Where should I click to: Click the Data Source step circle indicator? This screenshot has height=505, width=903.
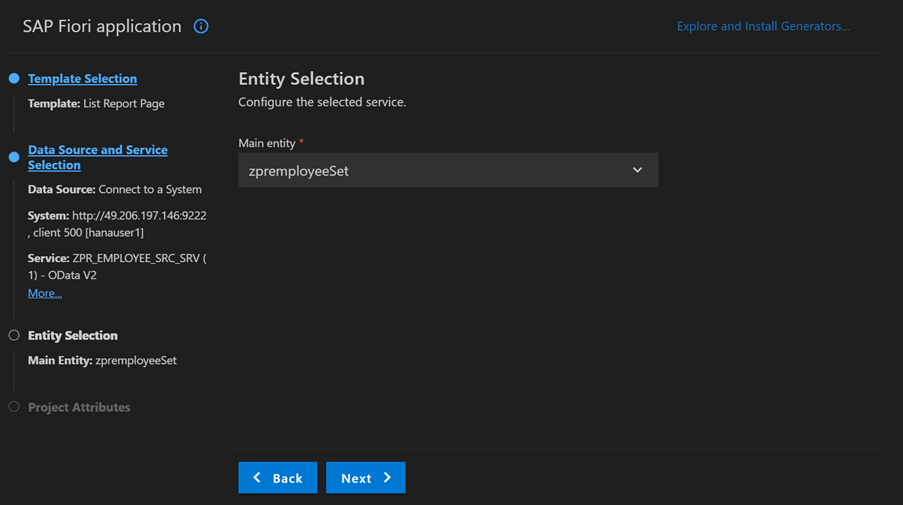point(14,157)
